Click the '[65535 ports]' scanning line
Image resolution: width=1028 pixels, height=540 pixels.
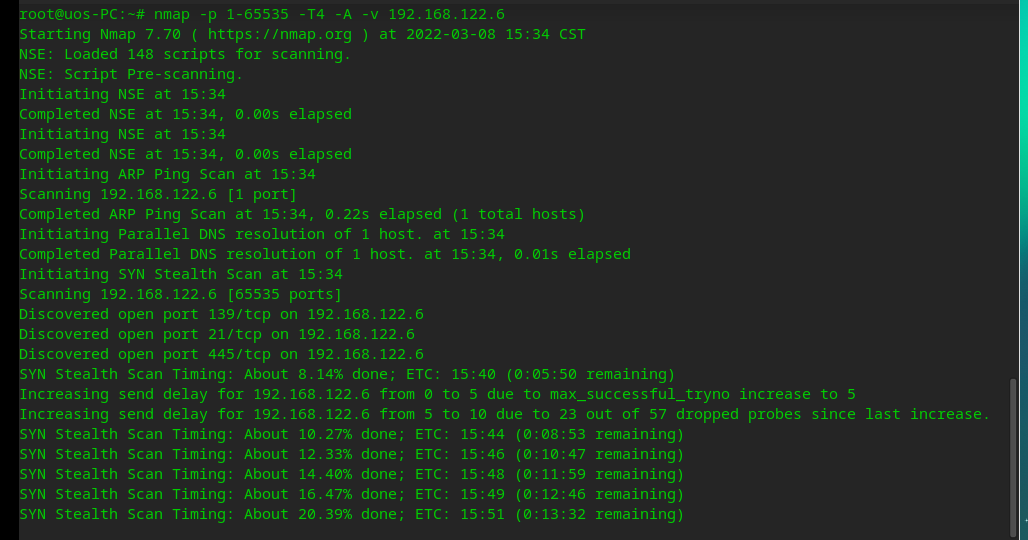click(180, 294)
